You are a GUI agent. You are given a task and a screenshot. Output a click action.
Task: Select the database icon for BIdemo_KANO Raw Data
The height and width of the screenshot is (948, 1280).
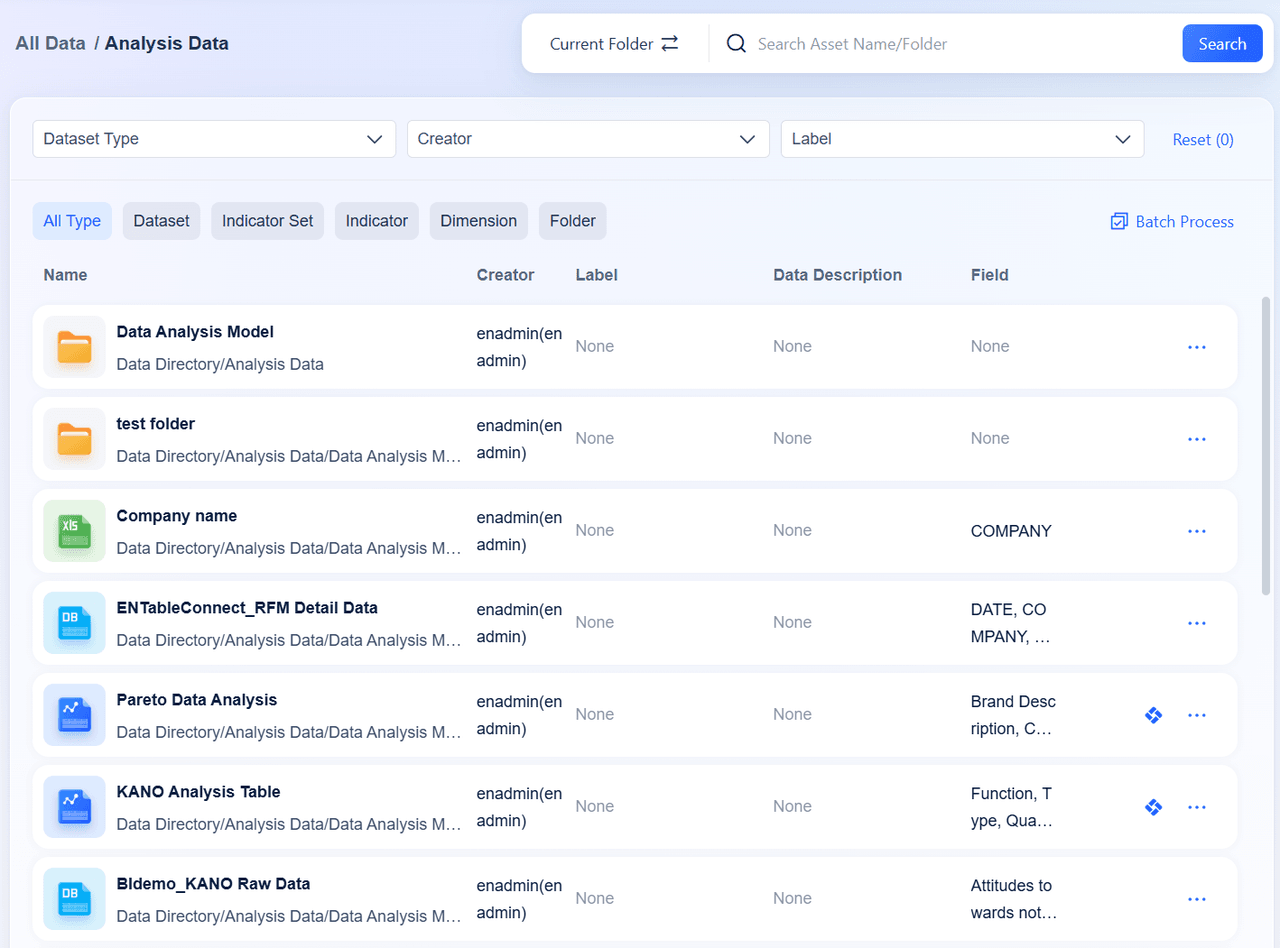coord(73,898)
